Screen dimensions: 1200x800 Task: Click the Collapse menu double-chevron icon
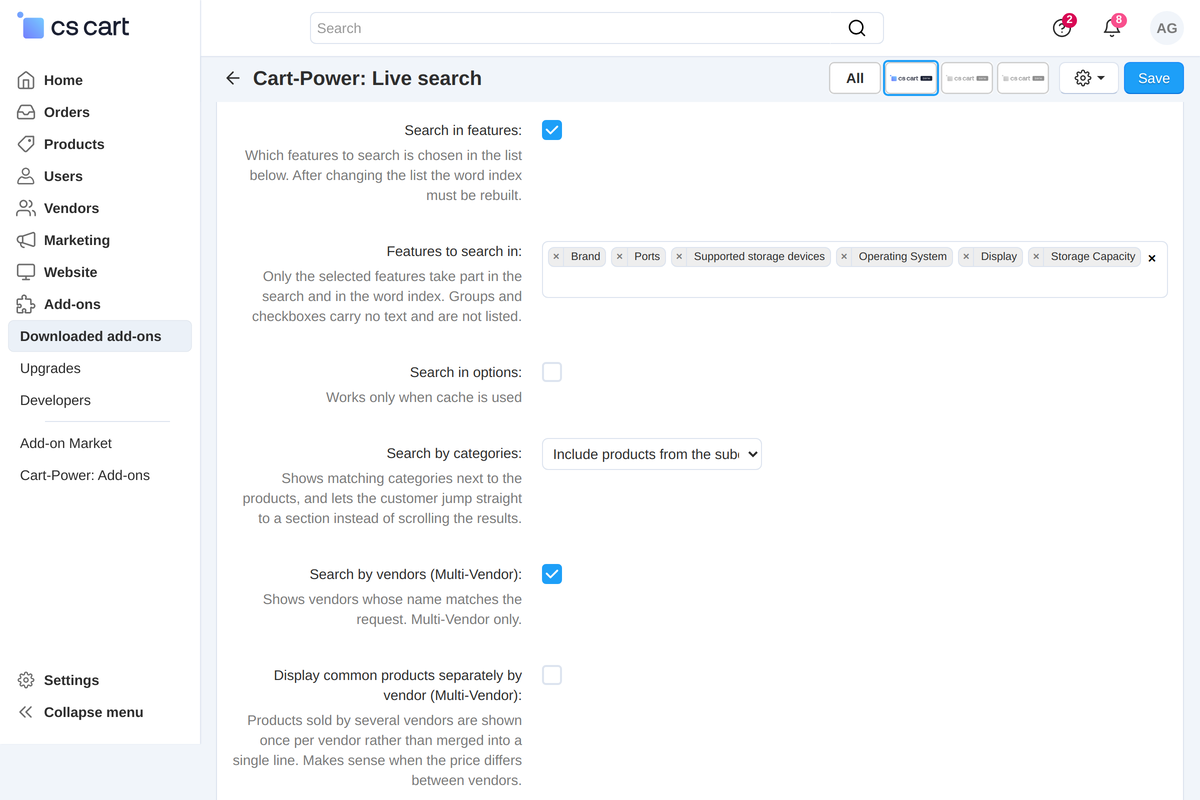(x=26, y=712)
